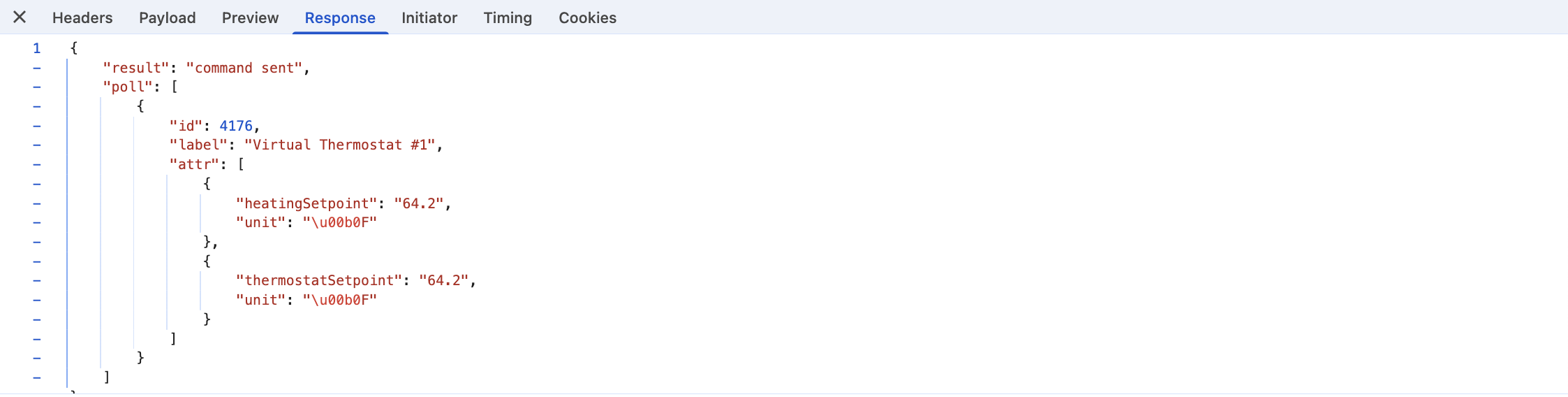Click line number 1 in the gutter
Viewport: 1568px width, 397px height.
coord(37,48)
